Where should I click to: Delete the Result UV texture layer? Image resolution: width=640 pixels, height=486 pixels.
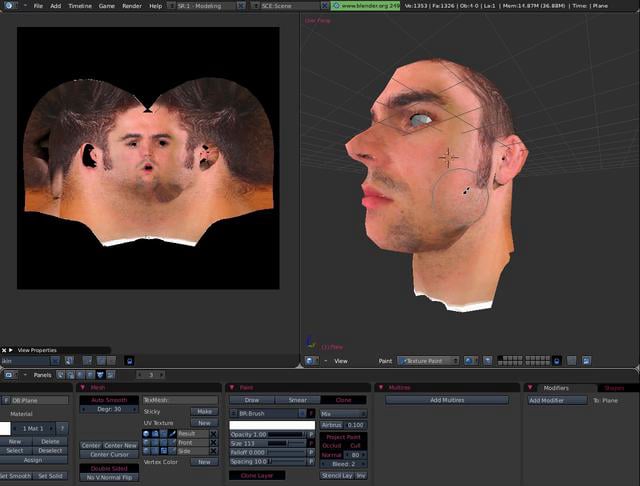213,434
